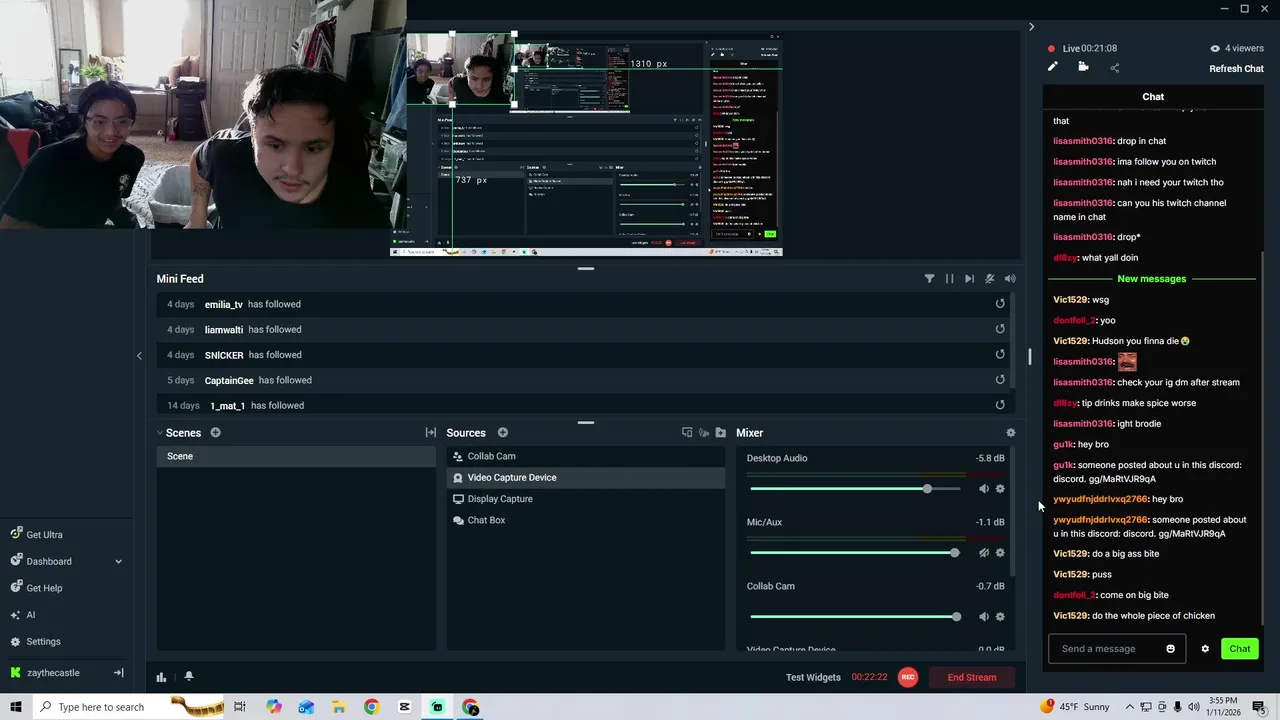
Task: Adjust Collab Cam volume slider
Action: point(855,617)
